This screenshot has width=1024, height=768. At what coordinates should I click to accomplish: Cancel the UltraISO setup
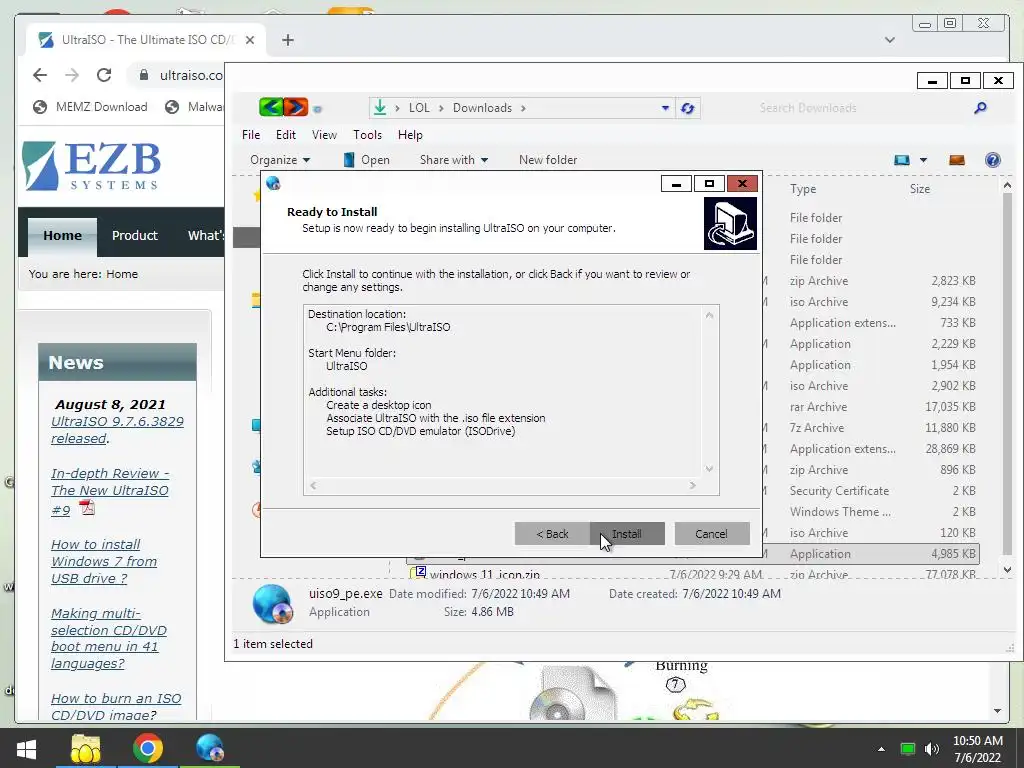pos(711,534)
